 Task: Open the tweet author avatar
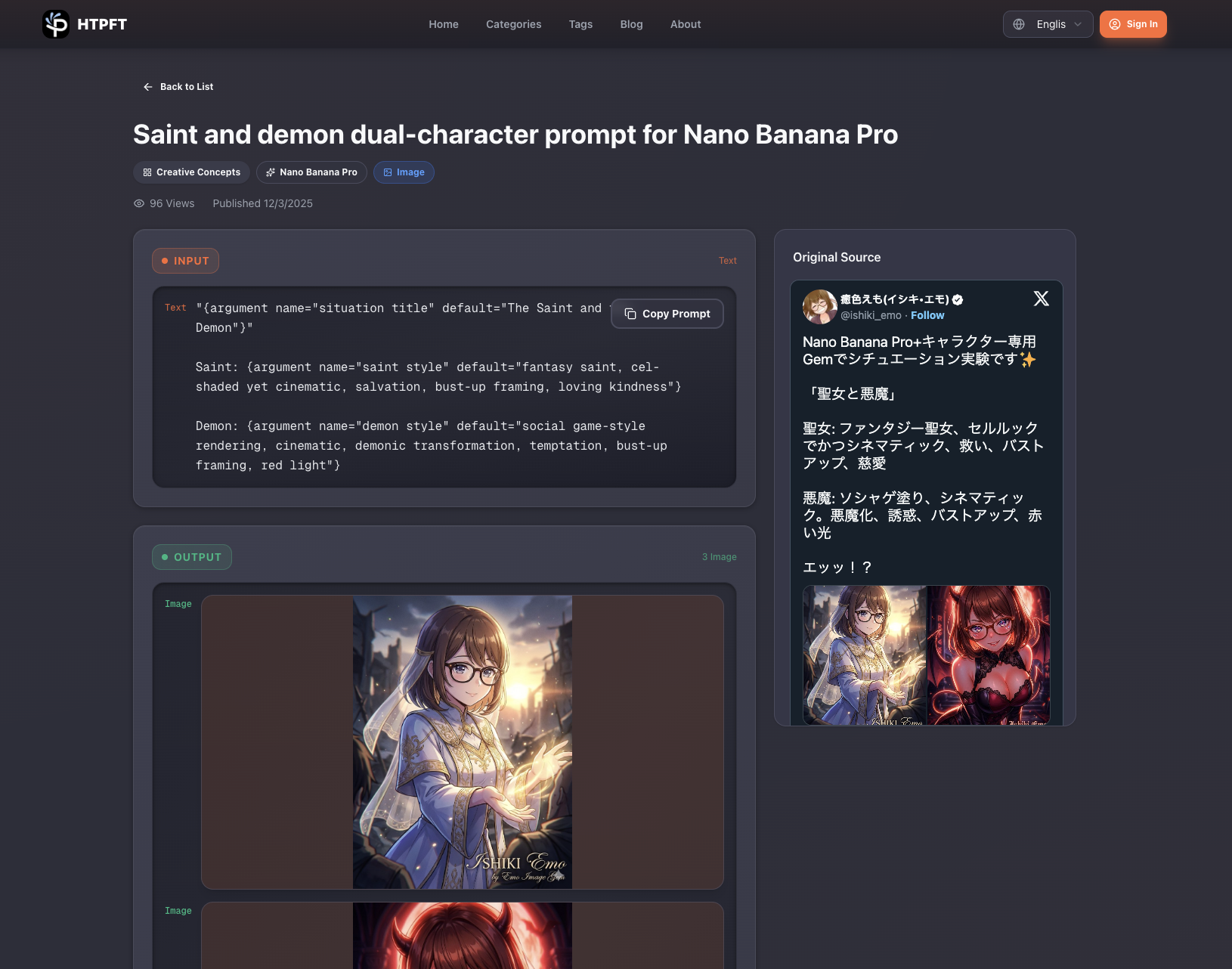coord(819,306)
